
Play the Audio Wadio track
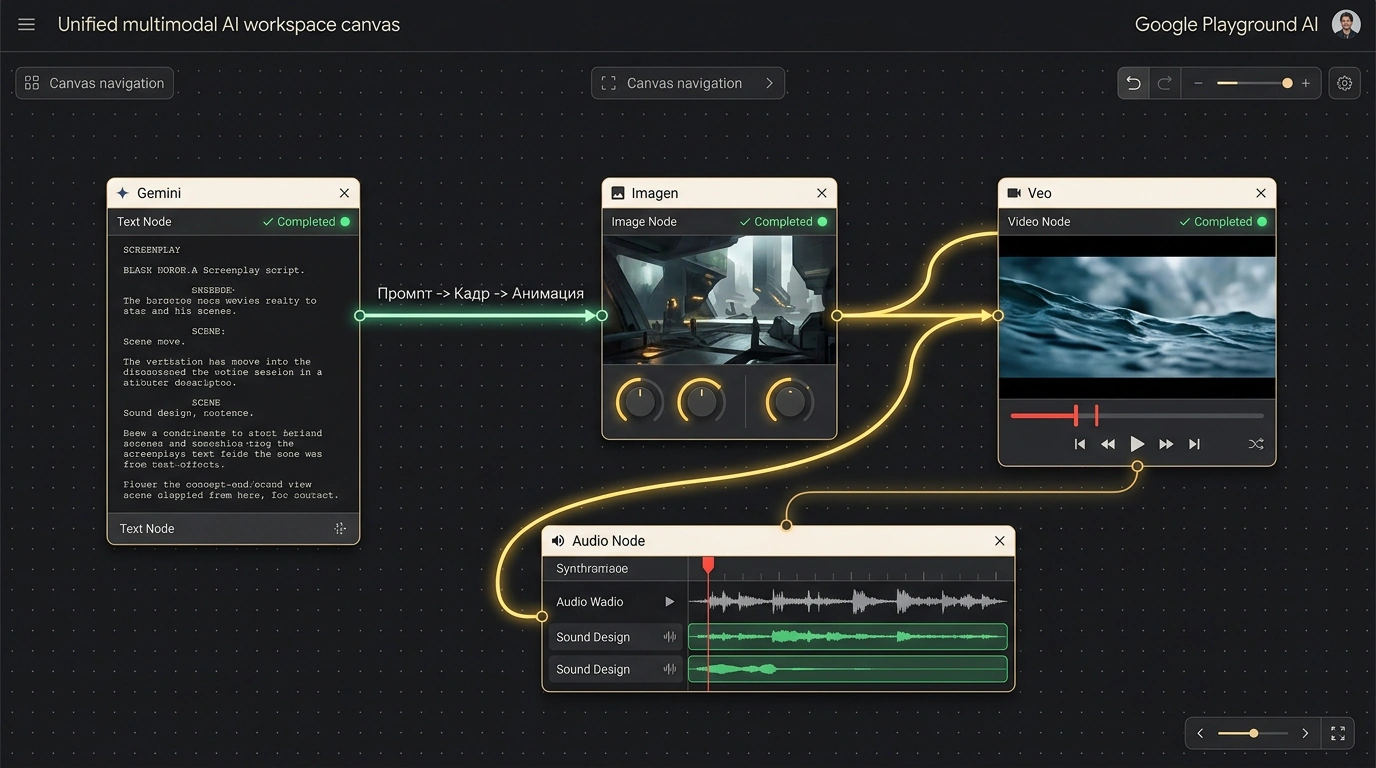(x=669, y=602)
